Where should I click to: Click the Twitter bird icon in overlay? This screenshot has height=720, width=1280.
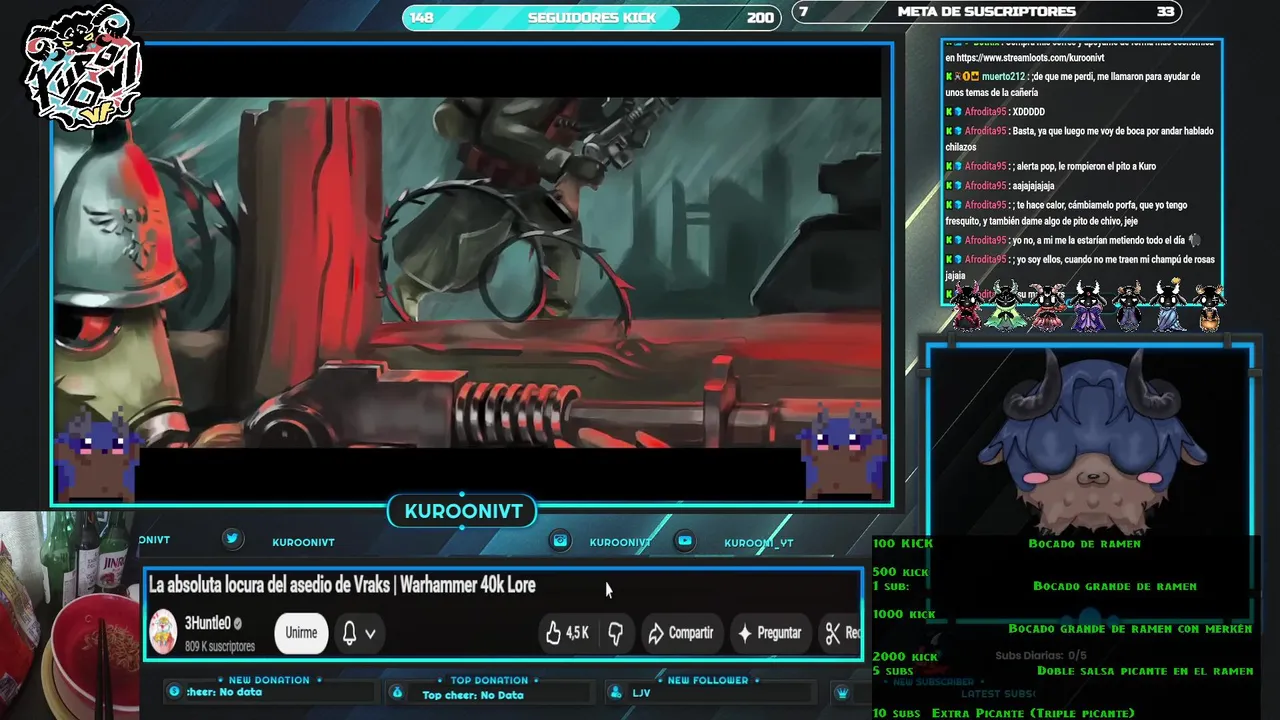tap(232, 538)
